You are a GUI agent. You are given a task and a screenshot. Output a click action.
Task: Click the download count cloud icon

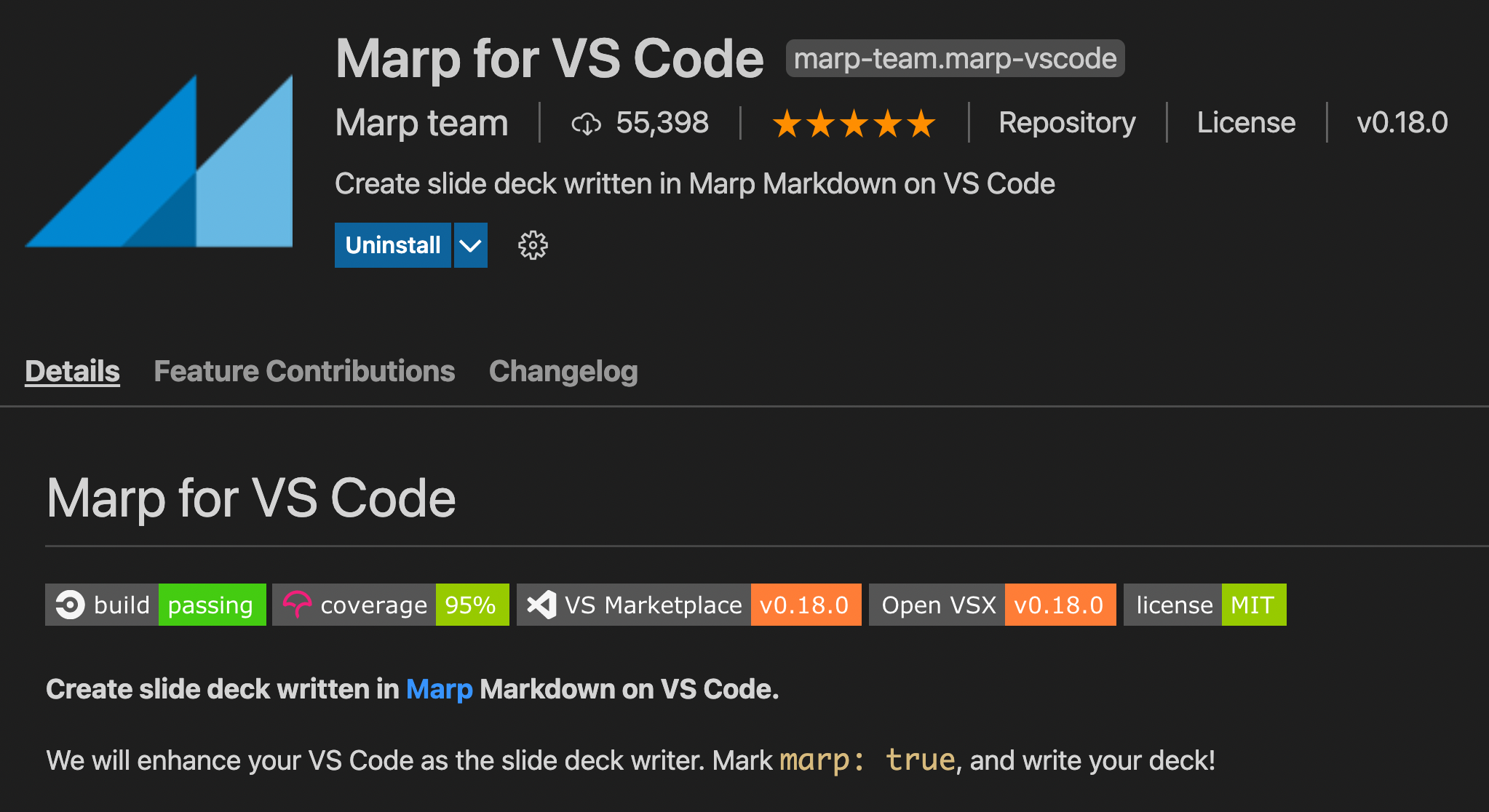click(x=587, y=123)
